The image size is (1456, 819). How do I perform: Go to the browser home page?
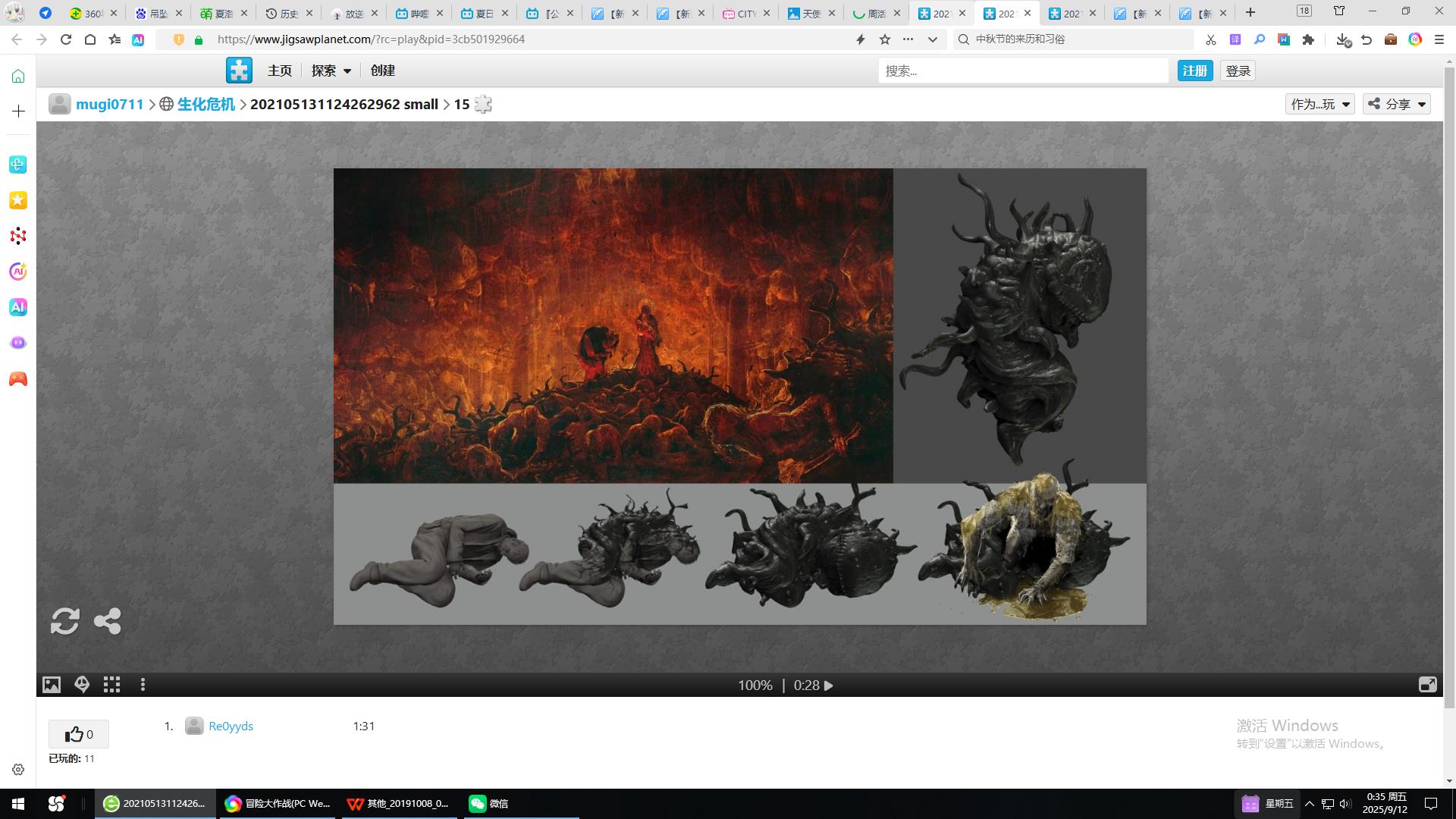tap(90, 39)
